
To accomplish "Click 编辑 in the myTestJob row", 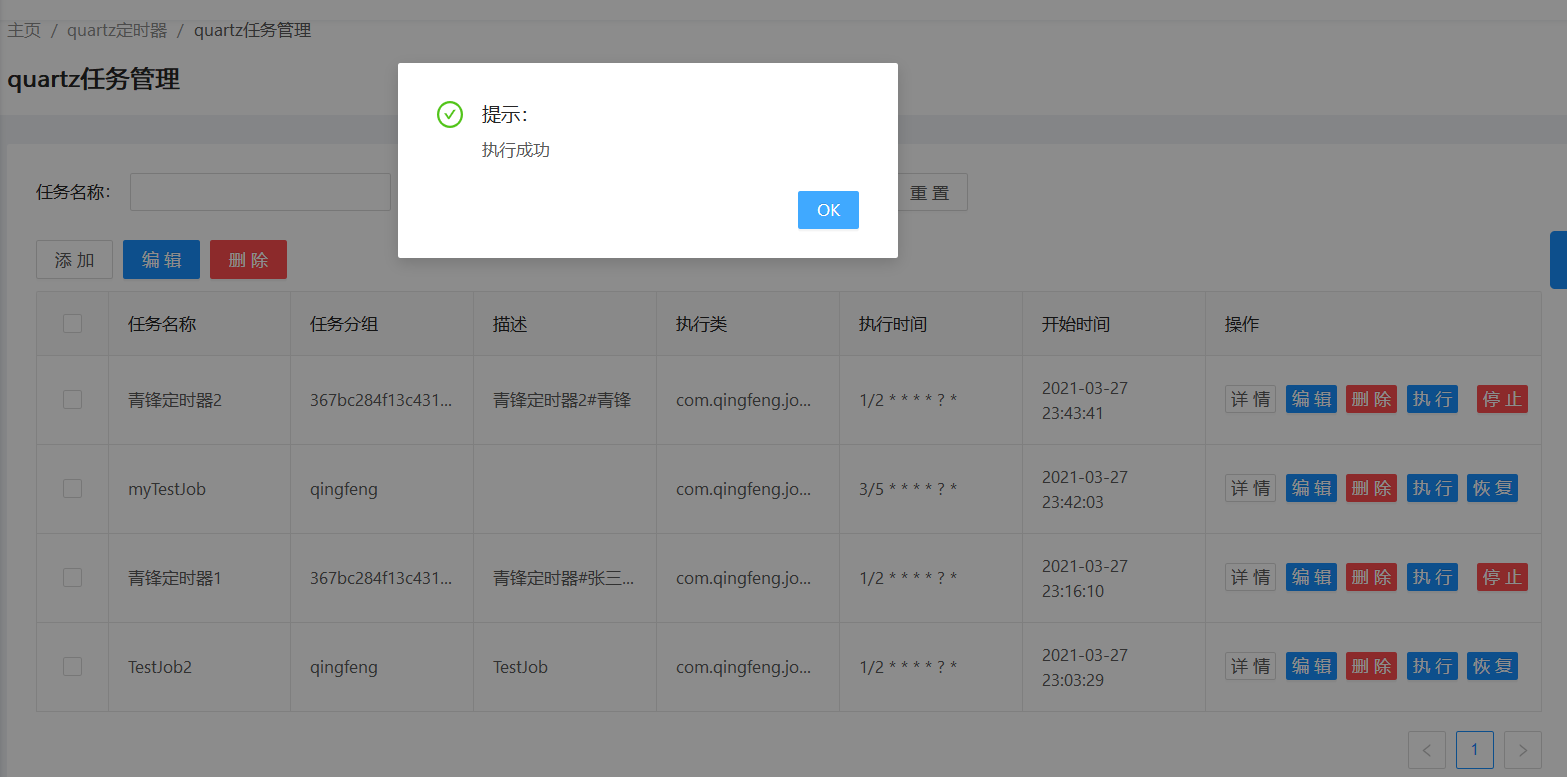I will pyautogui.click(x=1311, y=488).
